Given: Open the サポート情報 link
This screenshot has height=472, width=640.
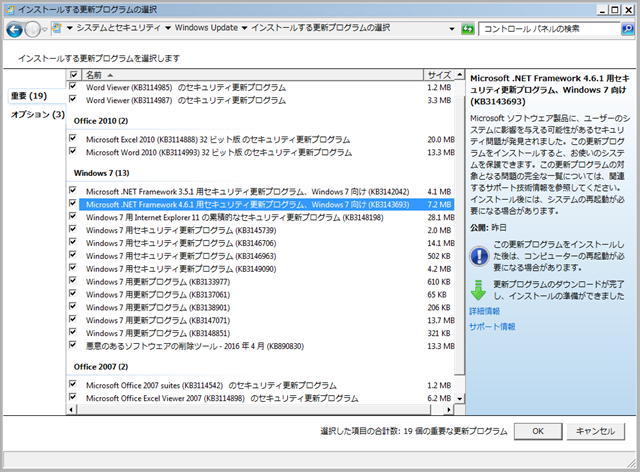Looking at the screenshot, I should (492, 327).
